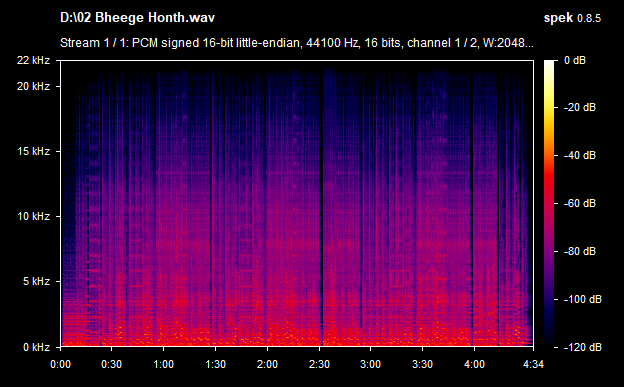Click the 5 kHz axis label
Image resolution: width=624 pixels, height=387 pixels.
36,281
